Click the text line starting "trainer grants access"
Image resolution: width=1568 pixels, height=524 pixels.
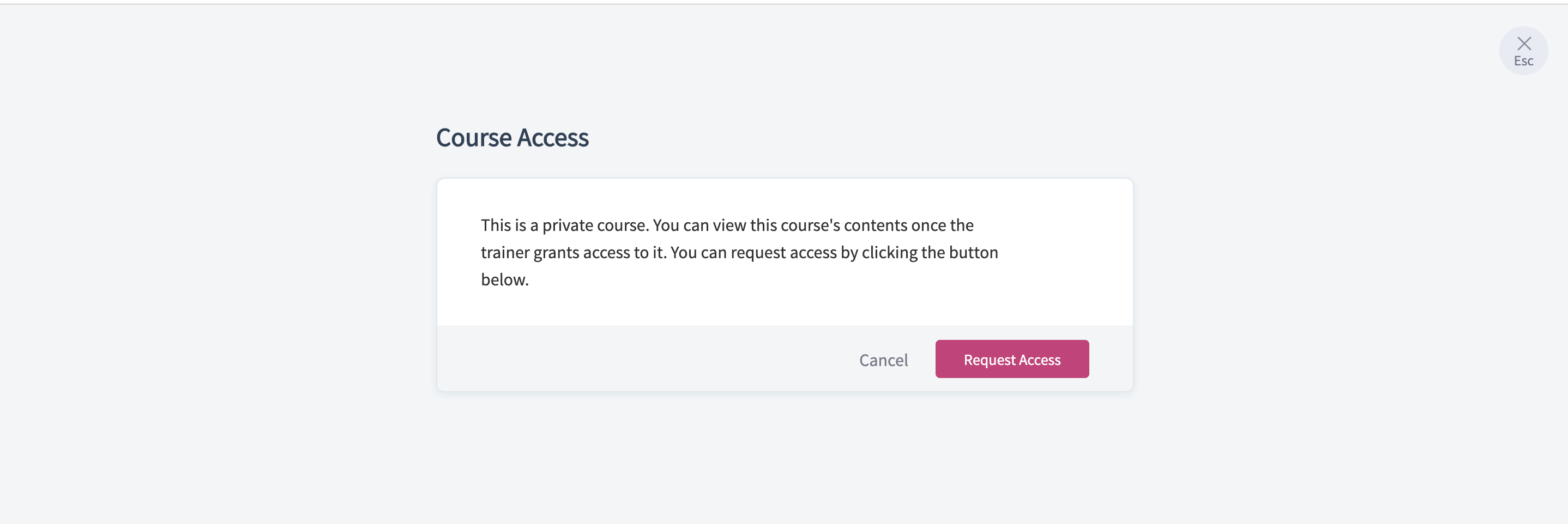739,252
